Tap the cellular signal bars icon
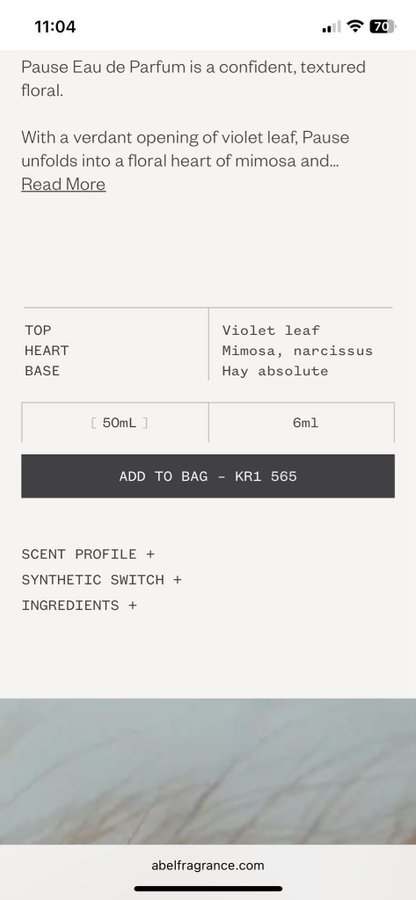 pyautogui.click(x=332, y=27)
